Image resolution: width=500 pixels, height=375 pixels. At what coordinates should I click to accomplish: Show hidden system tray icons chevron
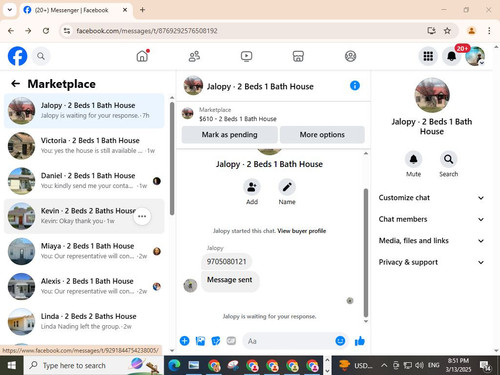coord(384,365)
